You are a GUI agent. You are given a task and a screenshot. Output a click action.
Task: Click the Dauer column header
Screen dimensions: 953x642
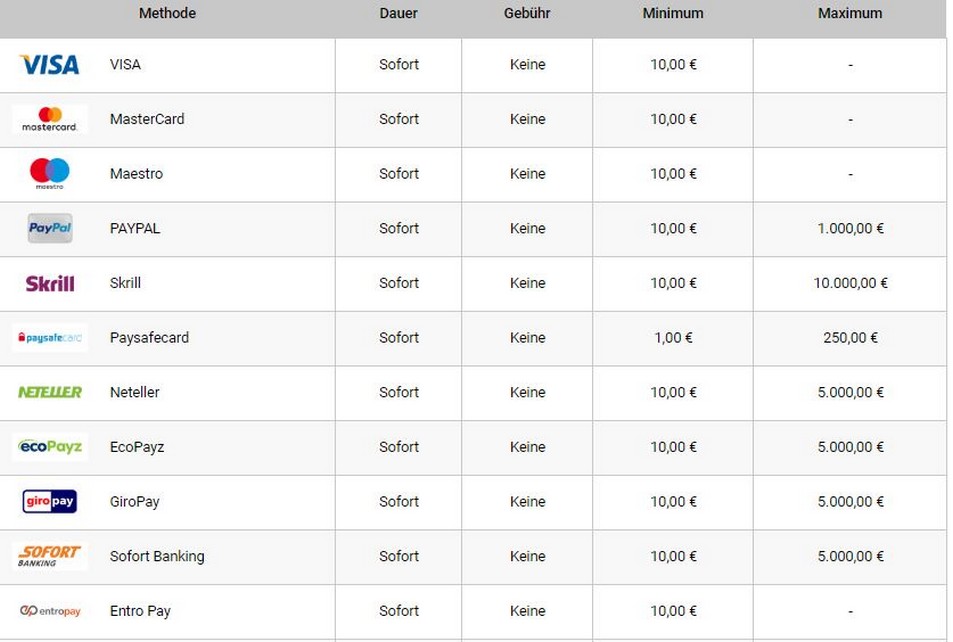coord(399,13)
